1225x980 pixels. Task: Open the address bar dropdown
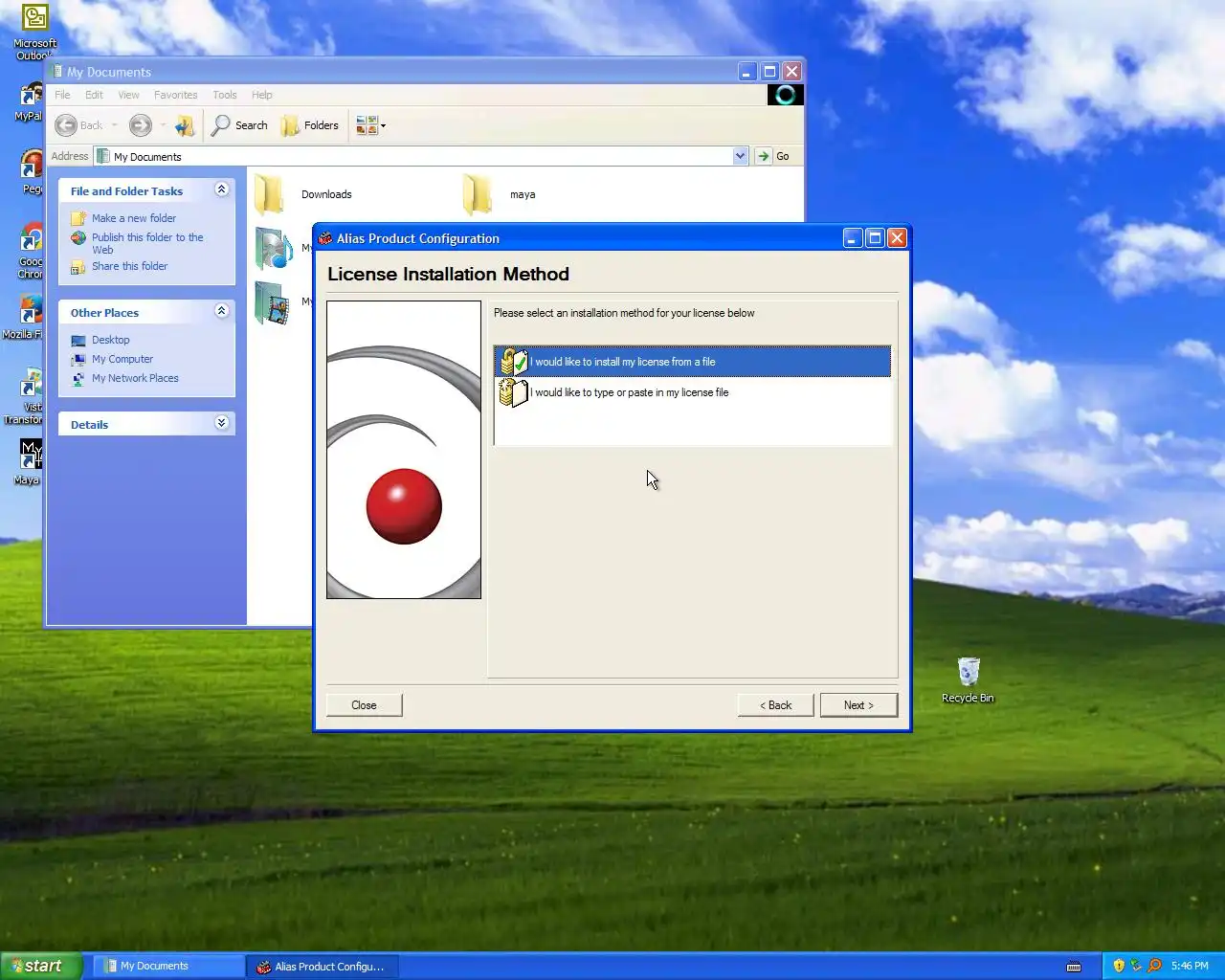[740, 156]
